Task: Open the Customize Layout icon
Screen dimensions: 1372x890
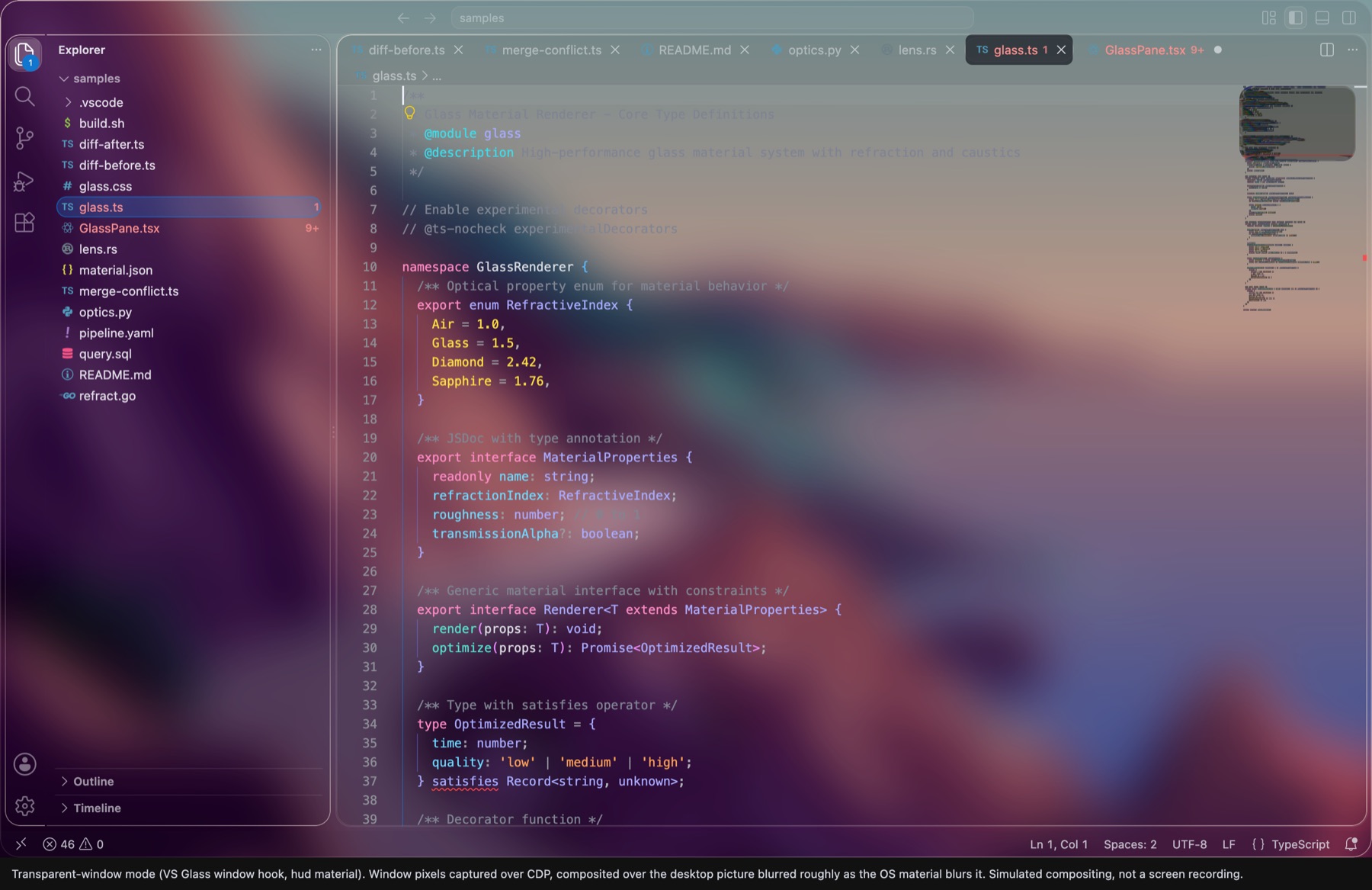Action: coord(1268,18)
